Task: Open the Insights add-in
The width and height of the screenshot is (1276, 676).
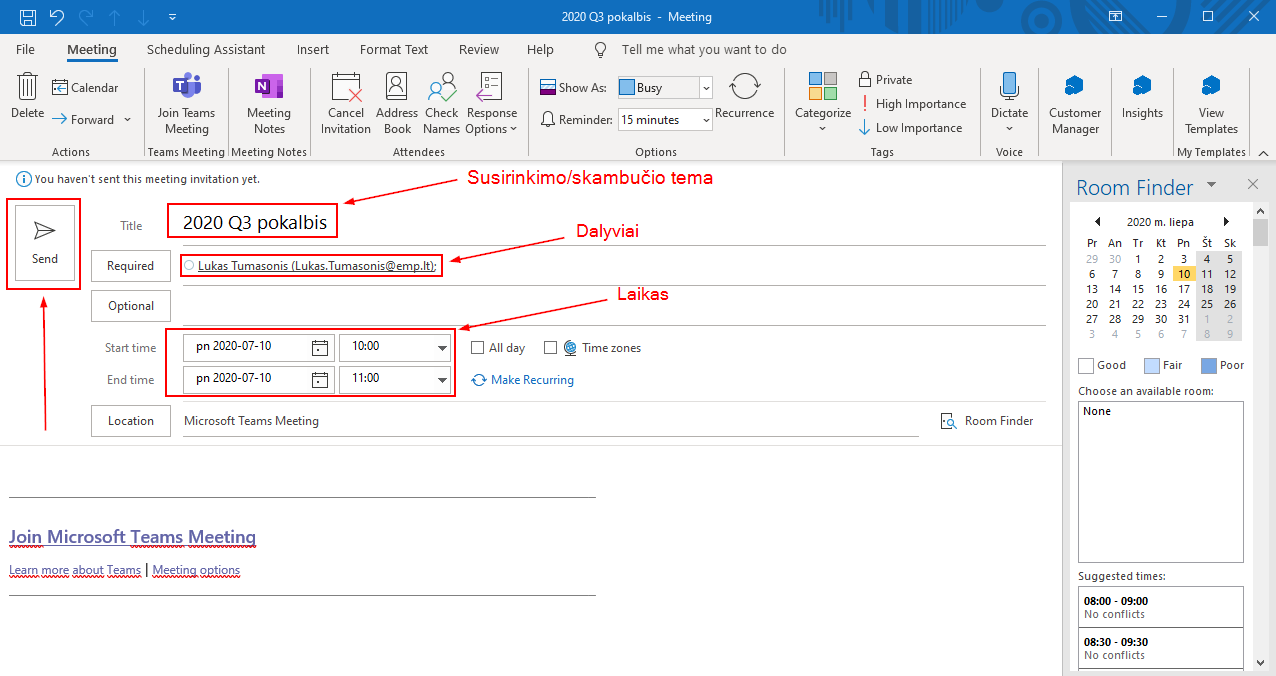Action: pyautogui.click(x=1142, y=88)
